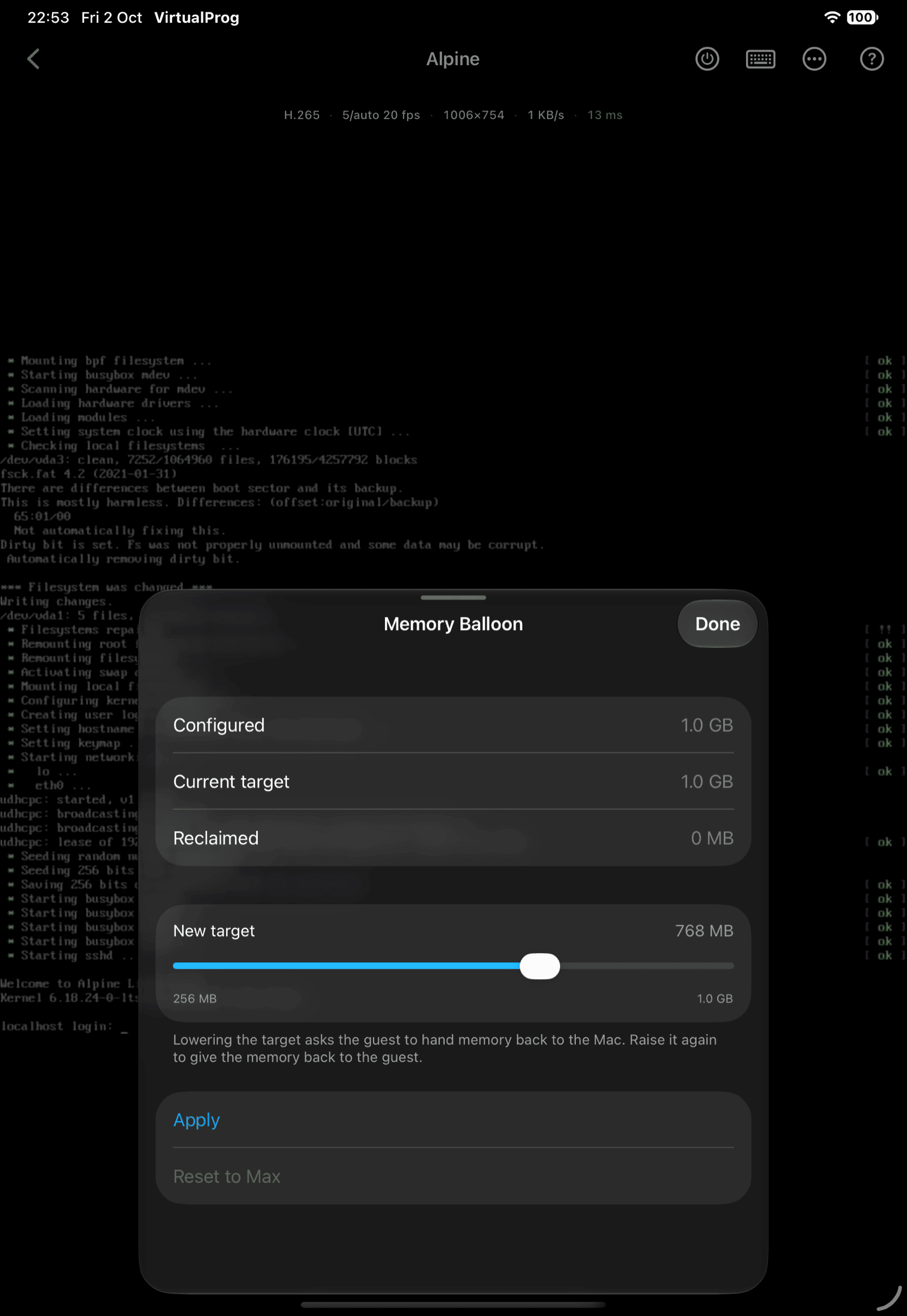The image size is (907, 1316).
Task: Set slider to the 256 MB end
Action: 175,966
